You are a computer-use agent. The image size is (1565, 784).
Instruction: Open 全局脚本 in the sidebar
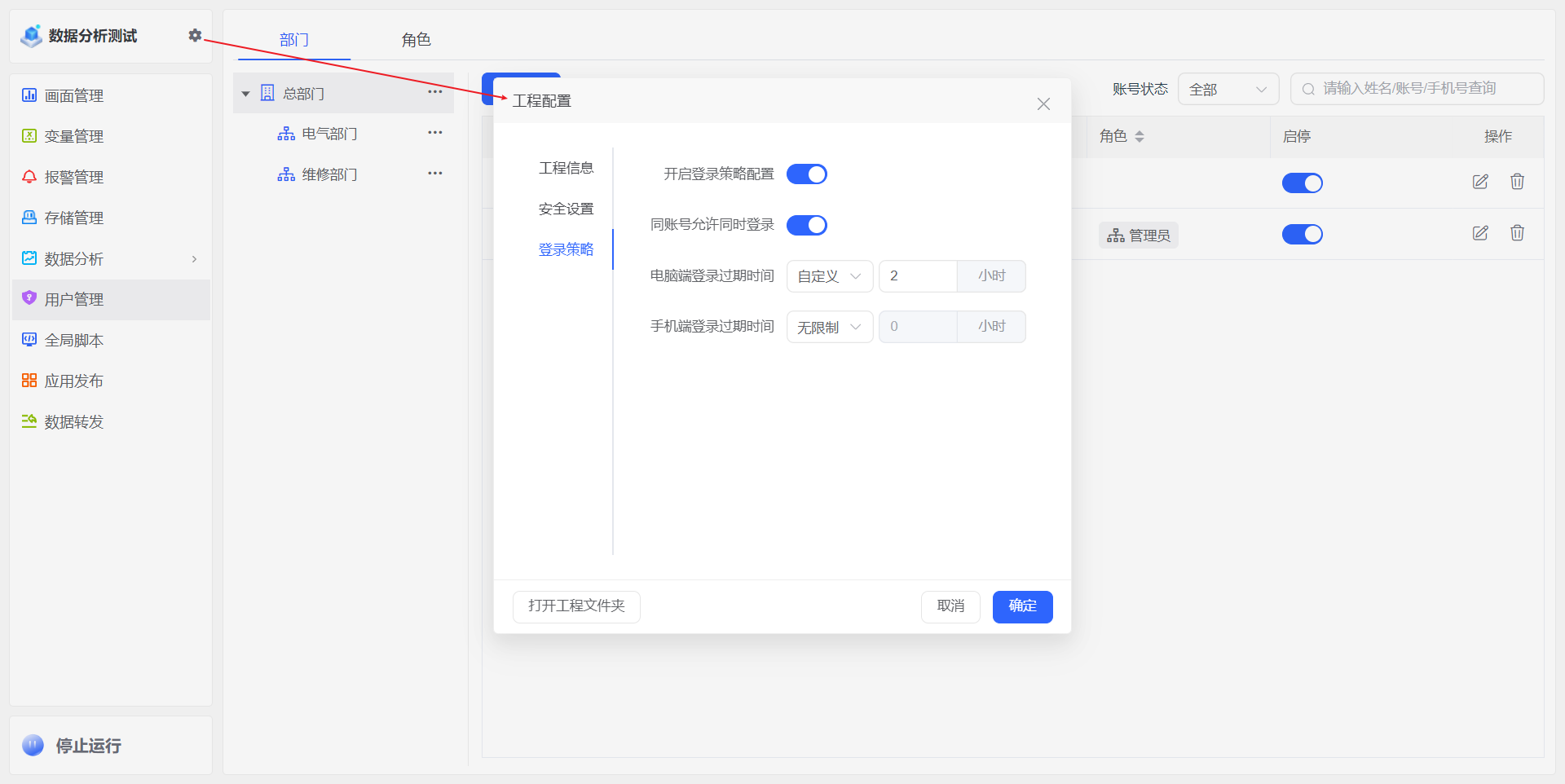point(73,340)
